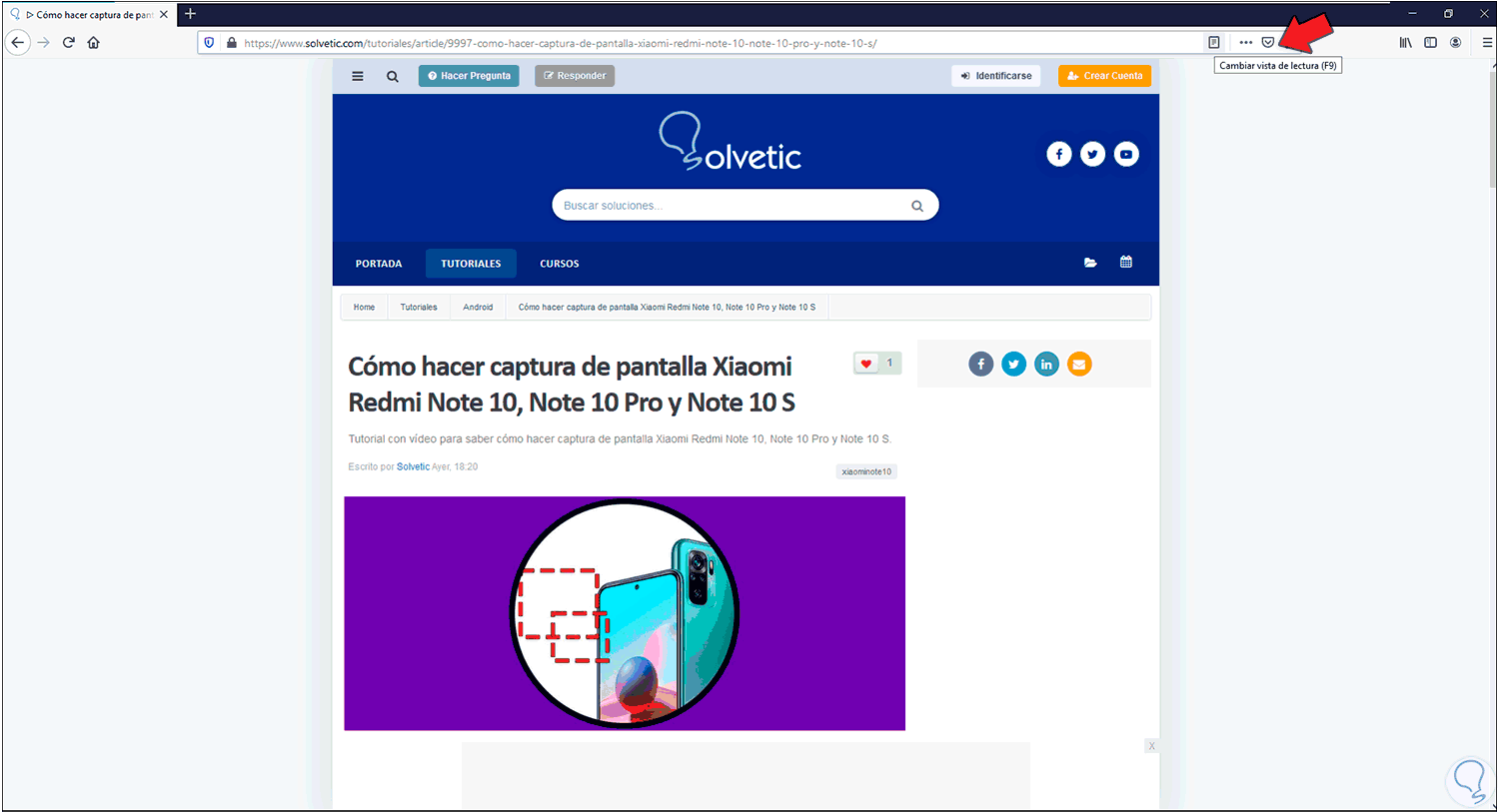Click the Hacer Pregunta button
The height and width of the screenshot is (812, 1499).
[x=469, y=76]
